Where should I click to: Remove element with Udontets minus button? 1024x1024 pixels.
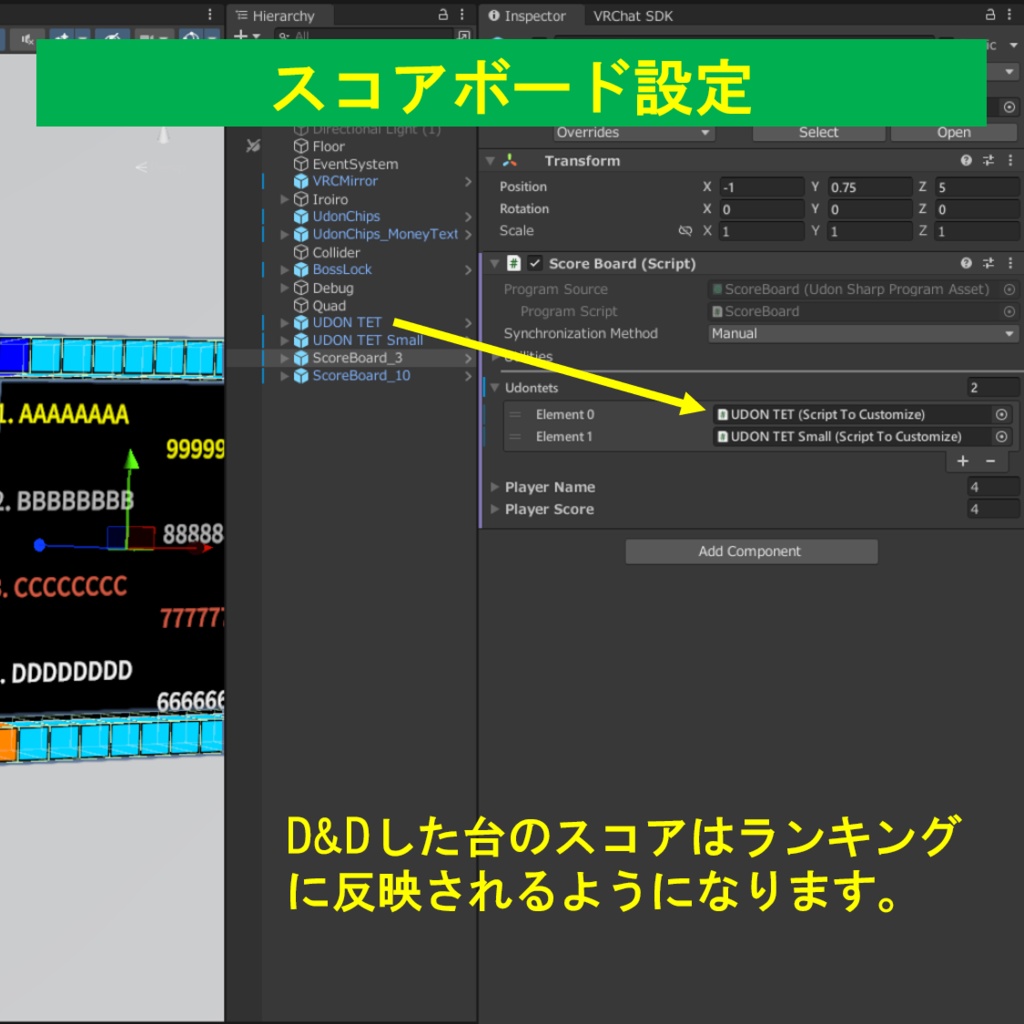point(990,461)
